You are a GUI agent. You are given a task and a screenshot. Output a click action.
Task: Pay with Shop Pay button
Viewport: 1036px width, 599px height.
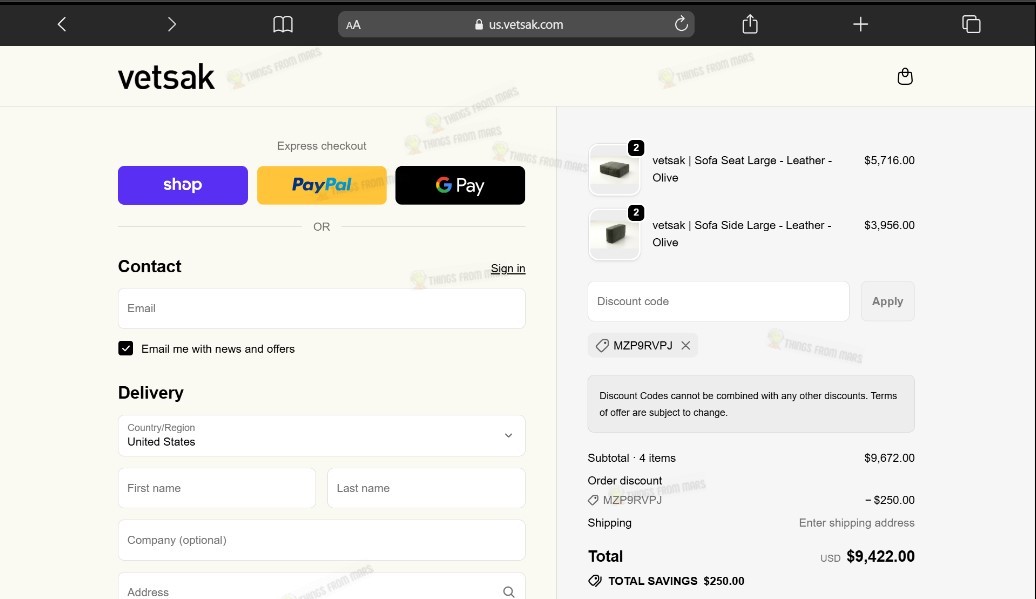pos(183,185)
